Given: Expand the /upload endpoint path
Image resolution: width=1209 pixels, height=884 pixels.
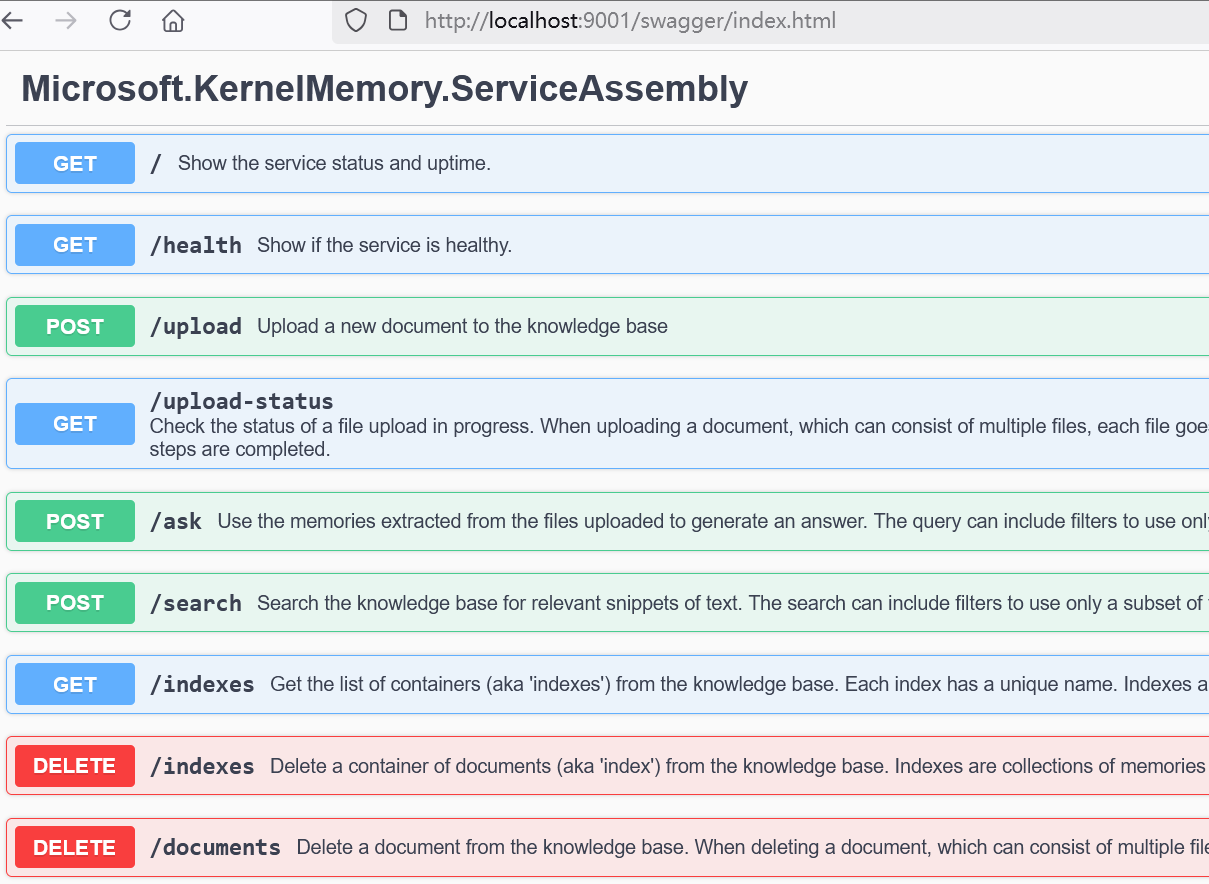Looking at the screenshot, I should click(x=195, y=326).
